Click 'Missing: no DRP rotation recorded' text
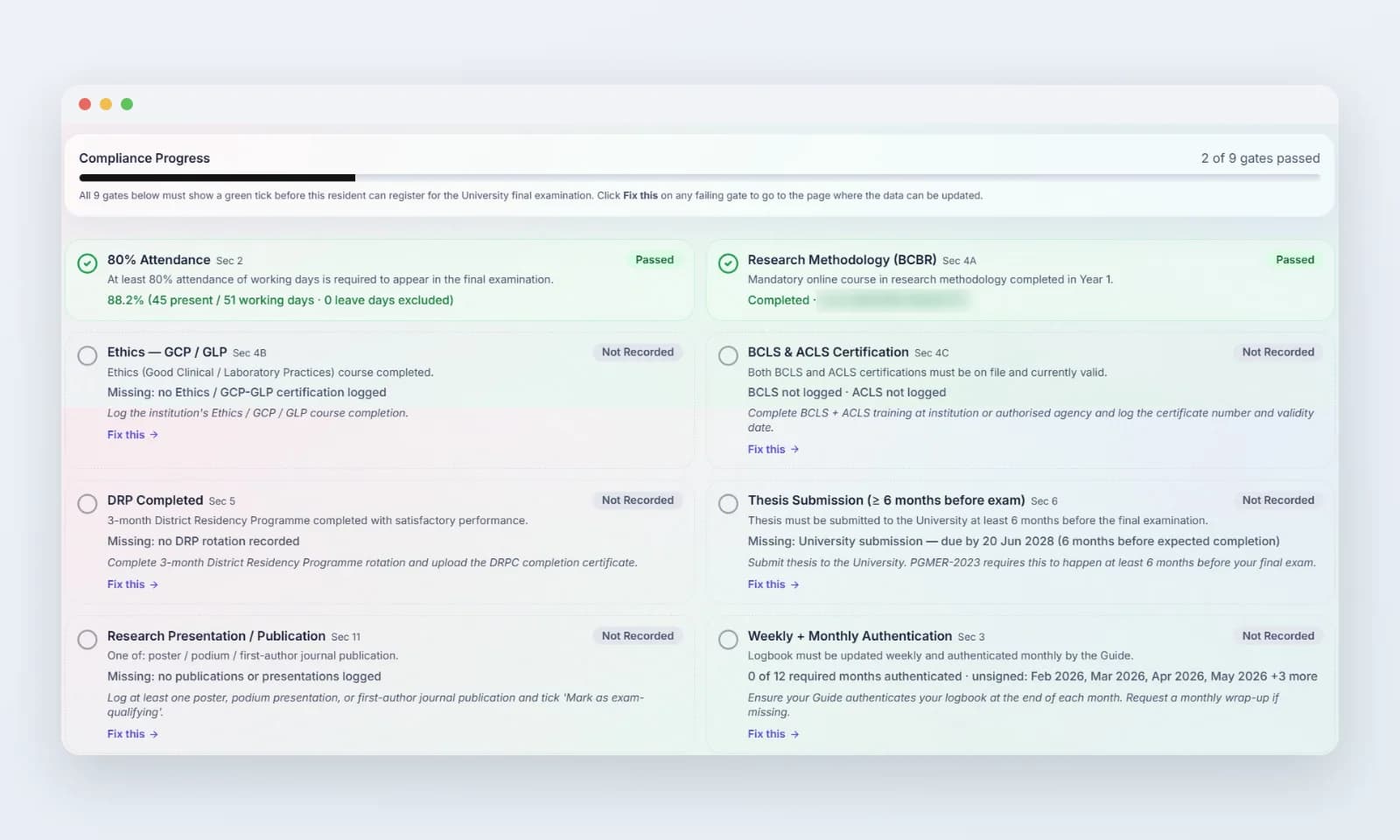The width and height of the screenshot is (1400, 840). click(x=203, y=542)
